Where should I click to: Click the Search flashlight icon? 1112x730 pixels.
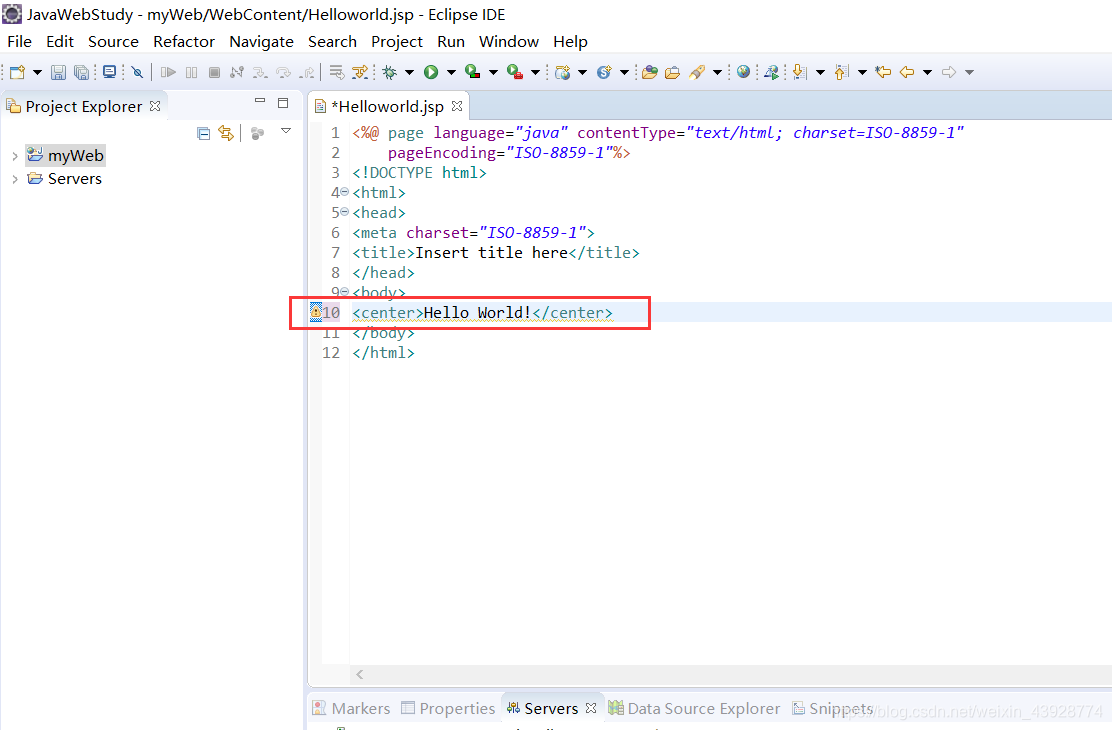click(696, 72)
